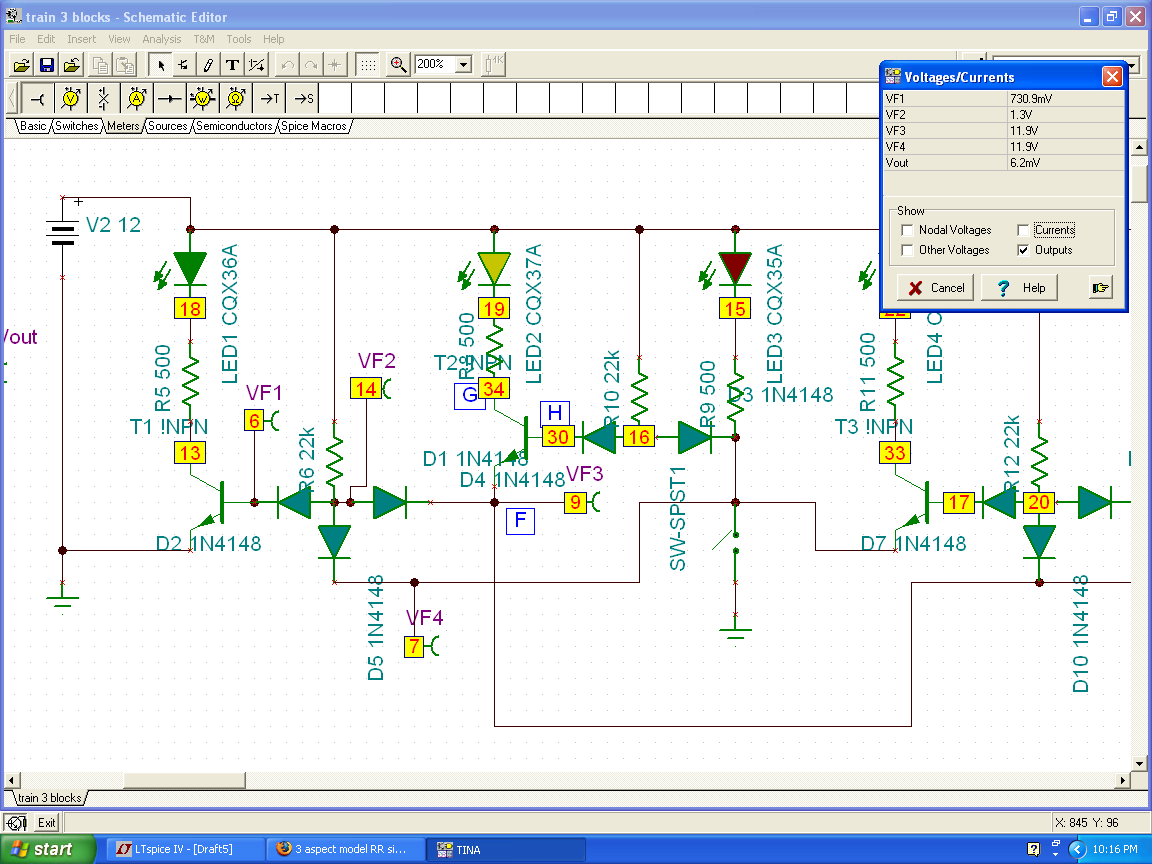Switch to the Basic component tab

(x=33, y=126)
